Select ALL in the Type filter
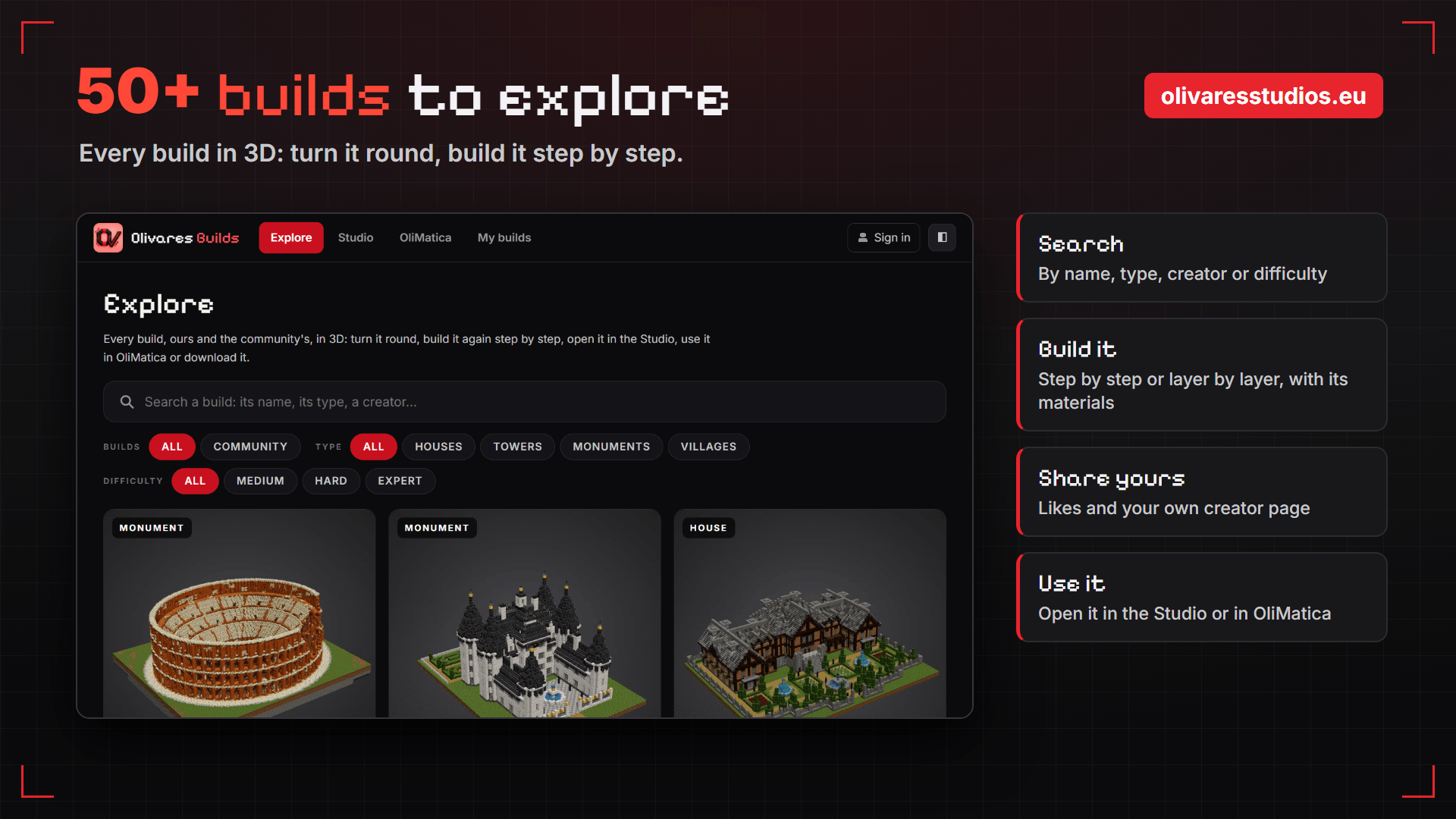1456x819 pixels. [373, 447]
